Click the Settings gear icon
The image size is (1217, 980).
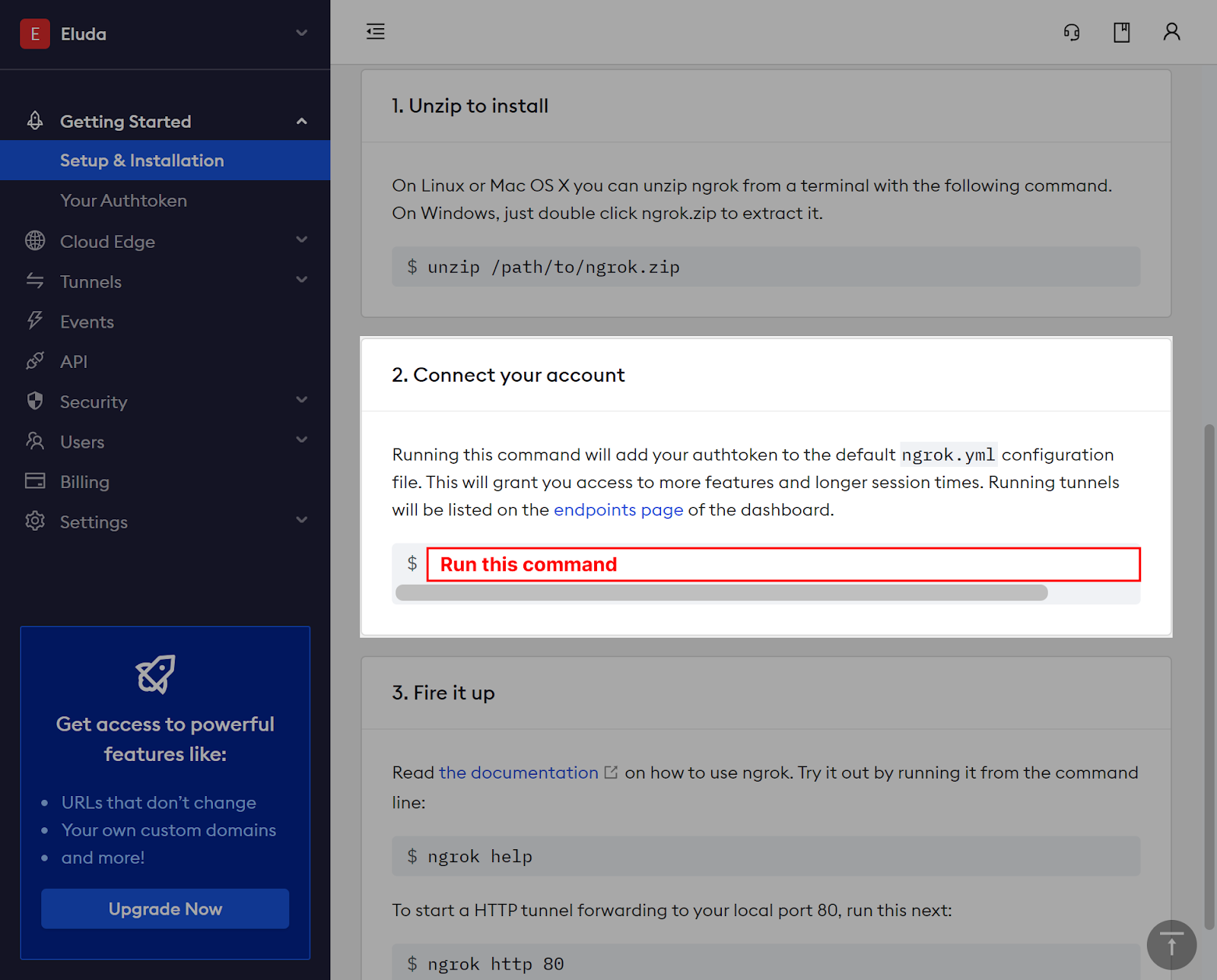point(35,521)
